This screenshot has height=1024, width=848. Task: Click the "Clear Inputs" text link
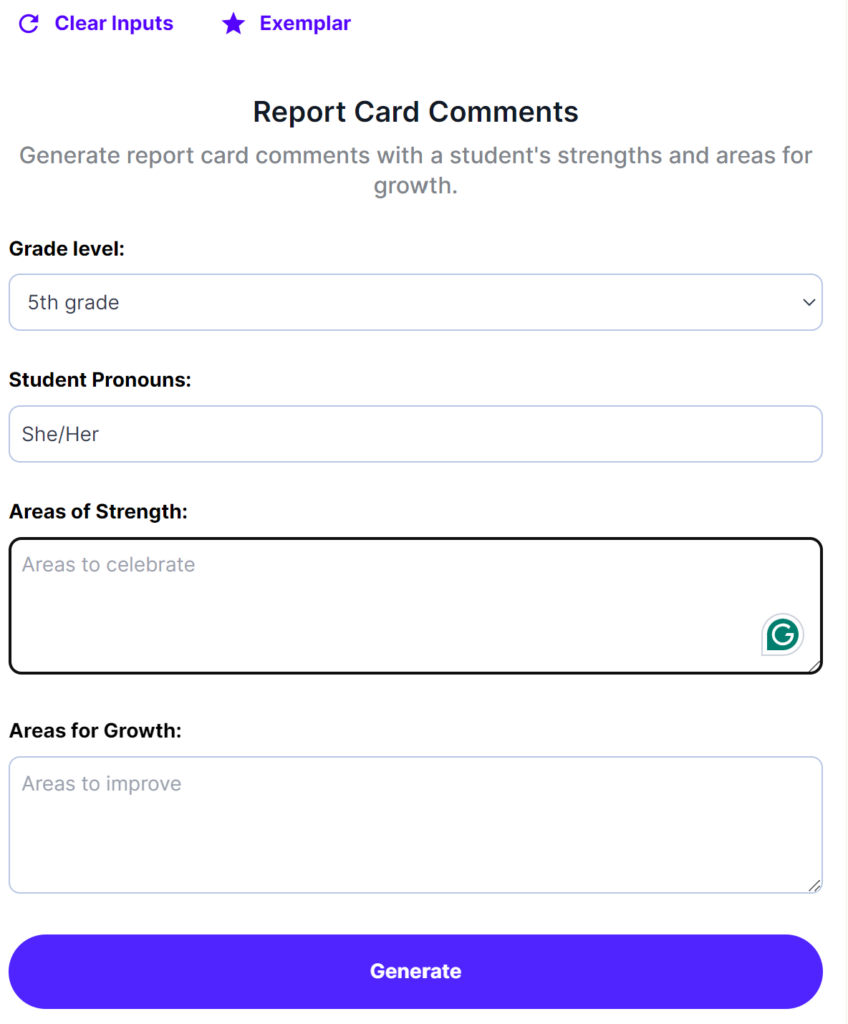point(114,23)
